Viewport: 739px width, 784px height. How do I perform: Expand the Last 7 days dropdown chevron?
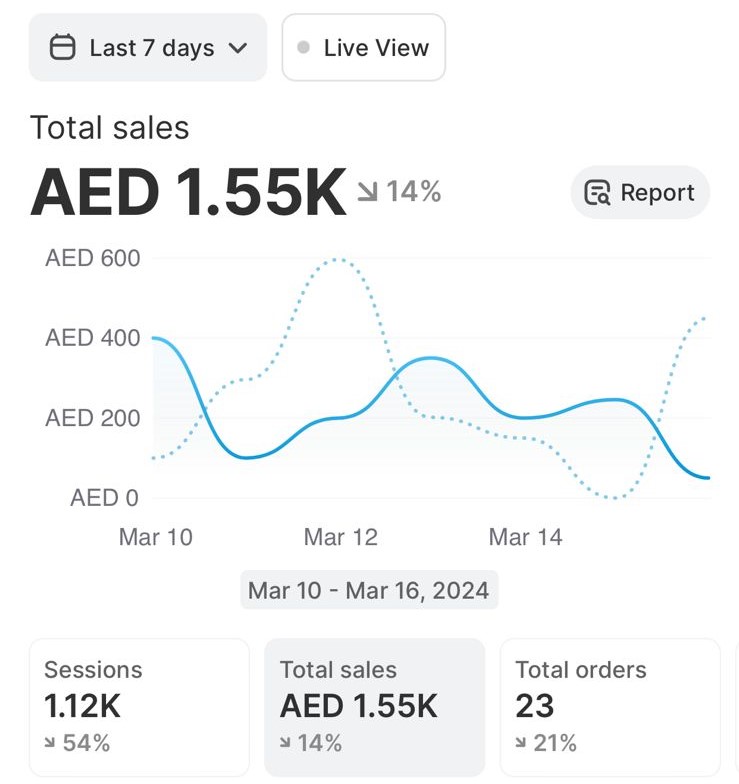coord(237,48)
